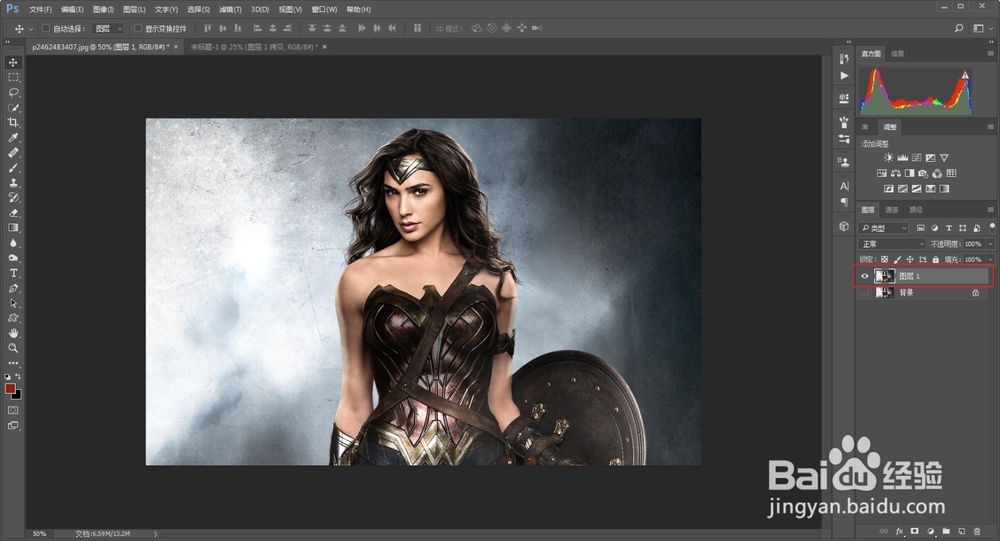The width and height of the screenshot is (1000, 541).
Task: Toggle lock transparent pixels
Action: 885,260
